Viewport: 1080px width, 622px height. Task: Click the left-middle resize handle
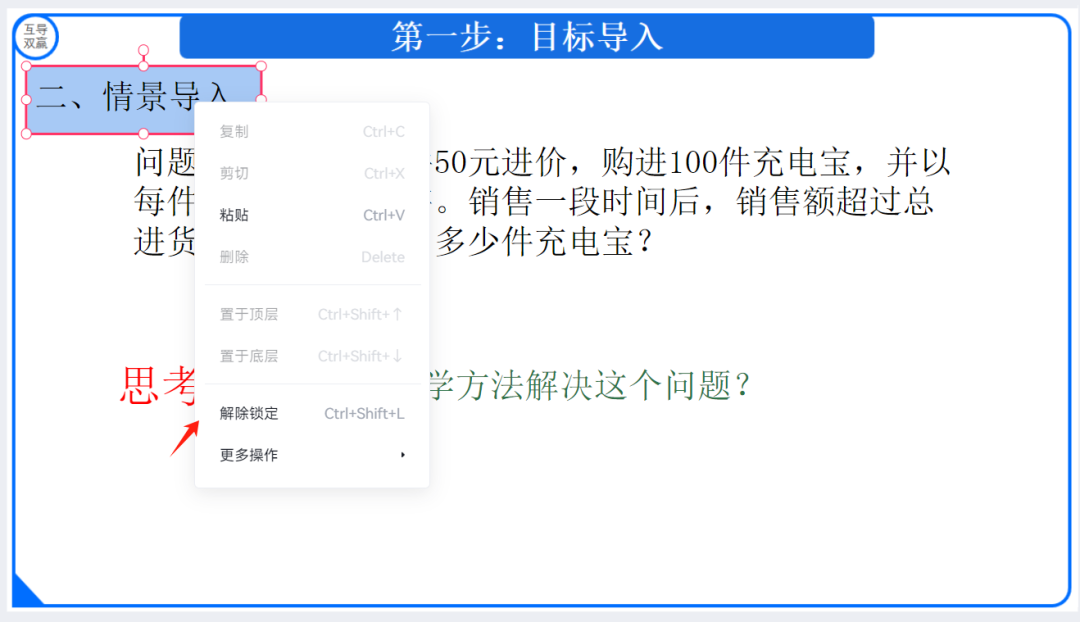24,100
